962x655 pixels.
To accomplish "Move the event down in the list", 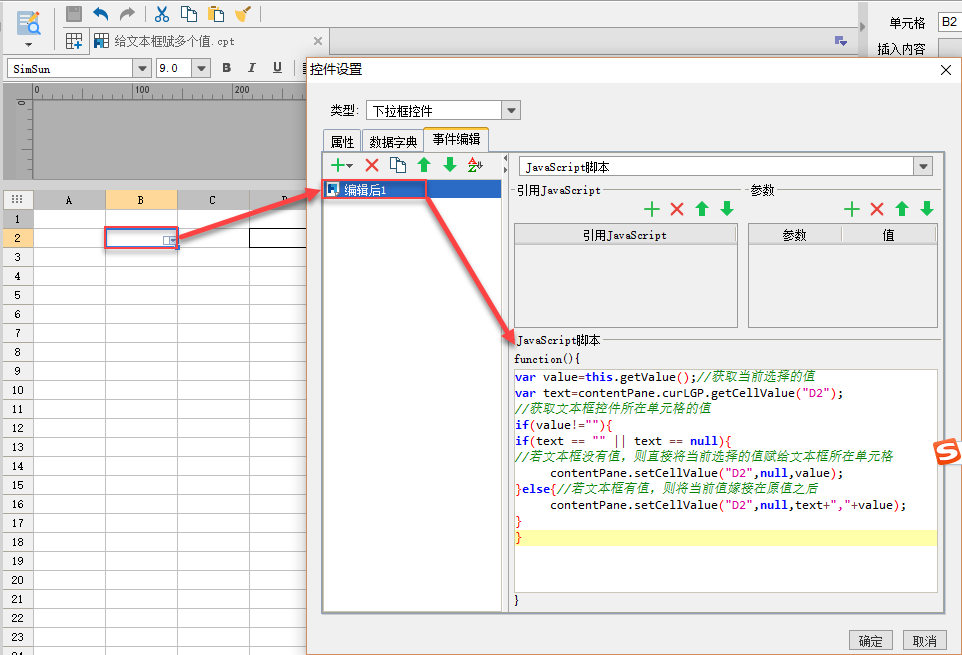I will (450, 165).
